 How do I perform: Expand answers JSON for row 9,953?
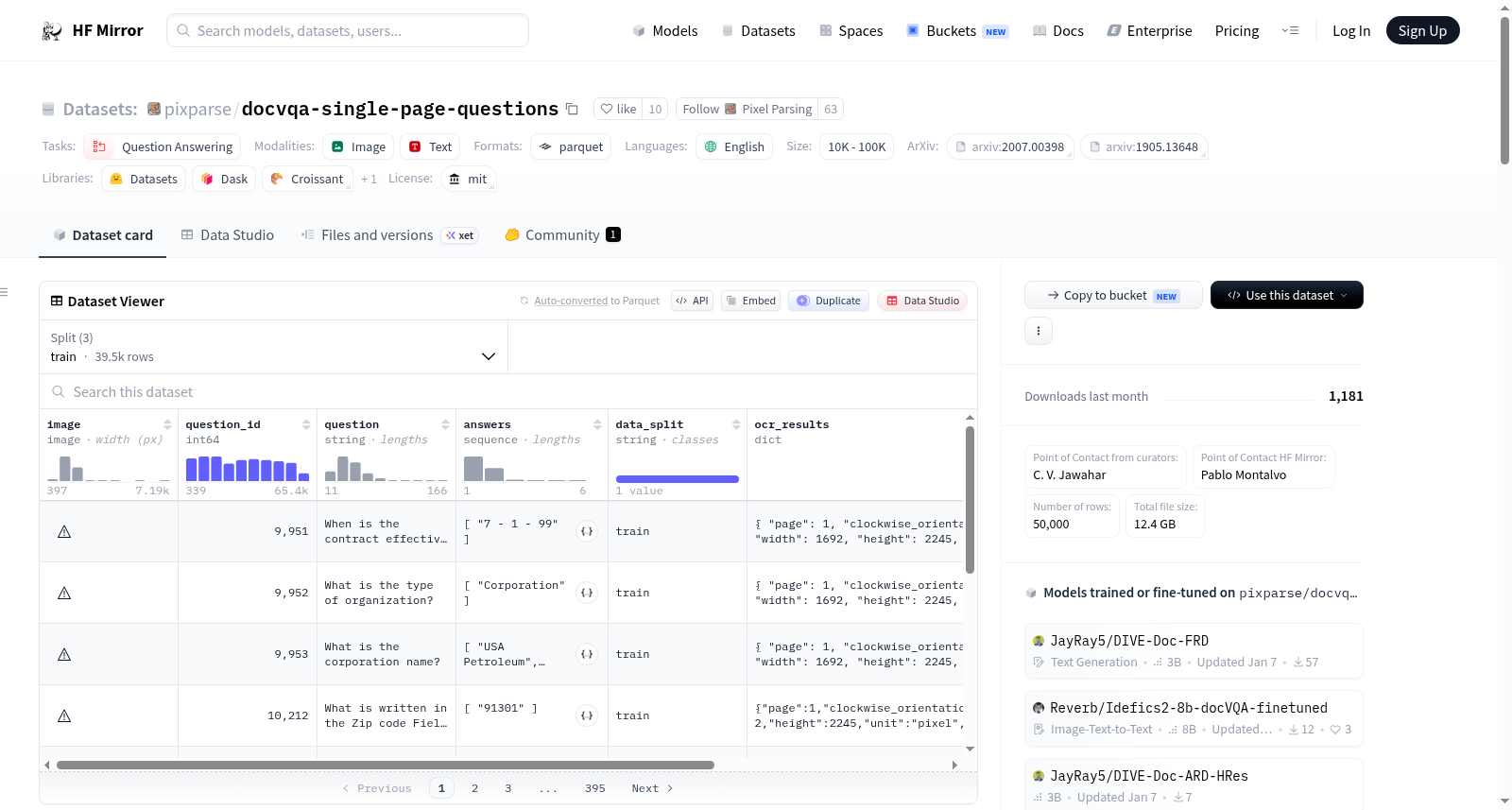(x=587, y=654)
